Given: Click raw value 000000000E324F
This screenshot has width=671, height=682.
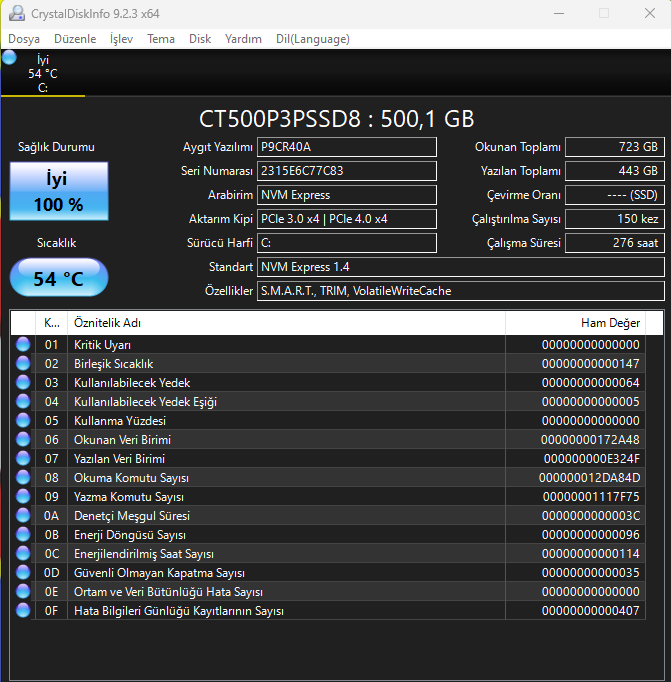Looking at the screenshot, I should pos(591,459).
